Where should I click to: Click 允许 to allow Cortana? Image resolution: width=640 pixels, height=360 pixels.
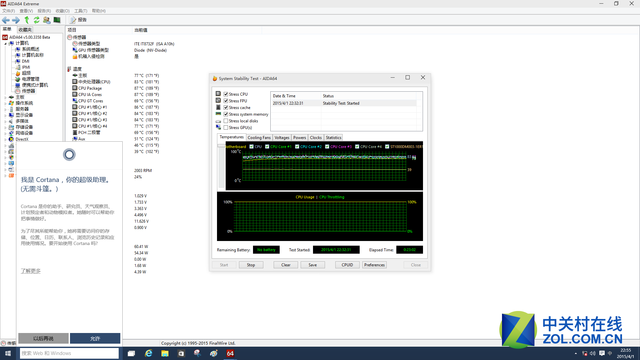point(95,338)
